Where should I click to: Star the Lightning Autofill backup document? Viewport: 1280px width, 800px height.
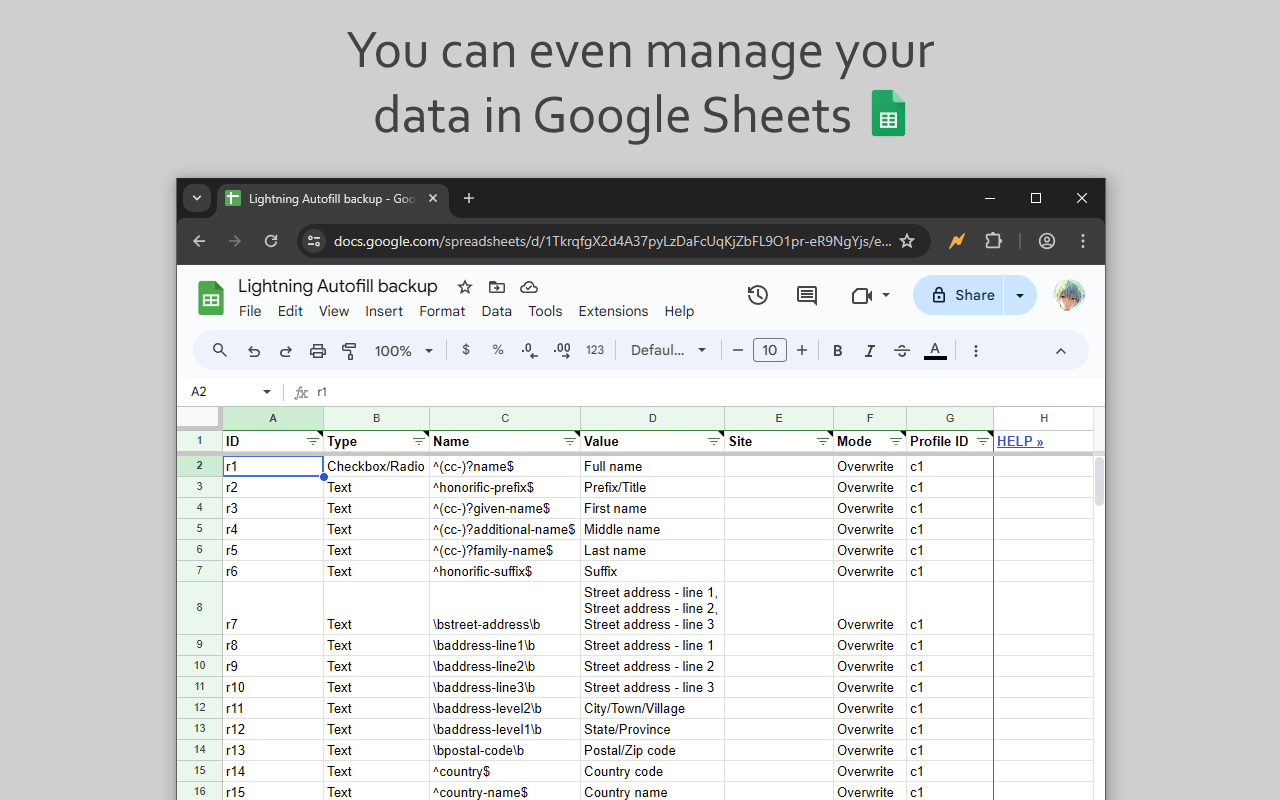(x=464, y=287)
